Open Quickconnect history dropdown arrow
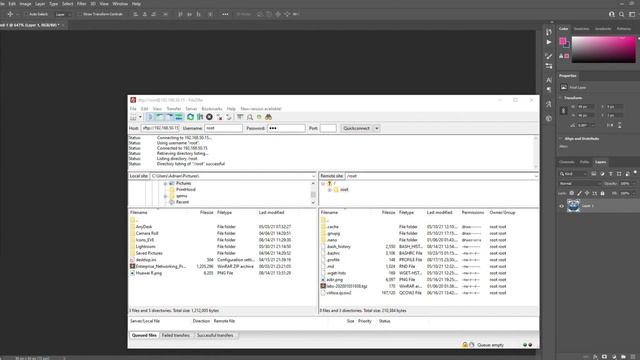 tap(377, 128)
